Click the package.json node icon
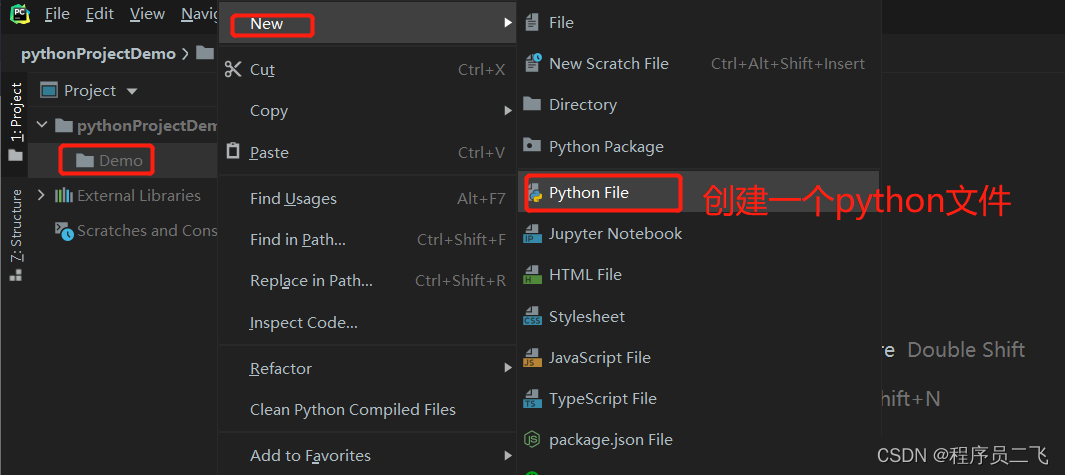1065x475 pixels. click(x=532, y=440)
